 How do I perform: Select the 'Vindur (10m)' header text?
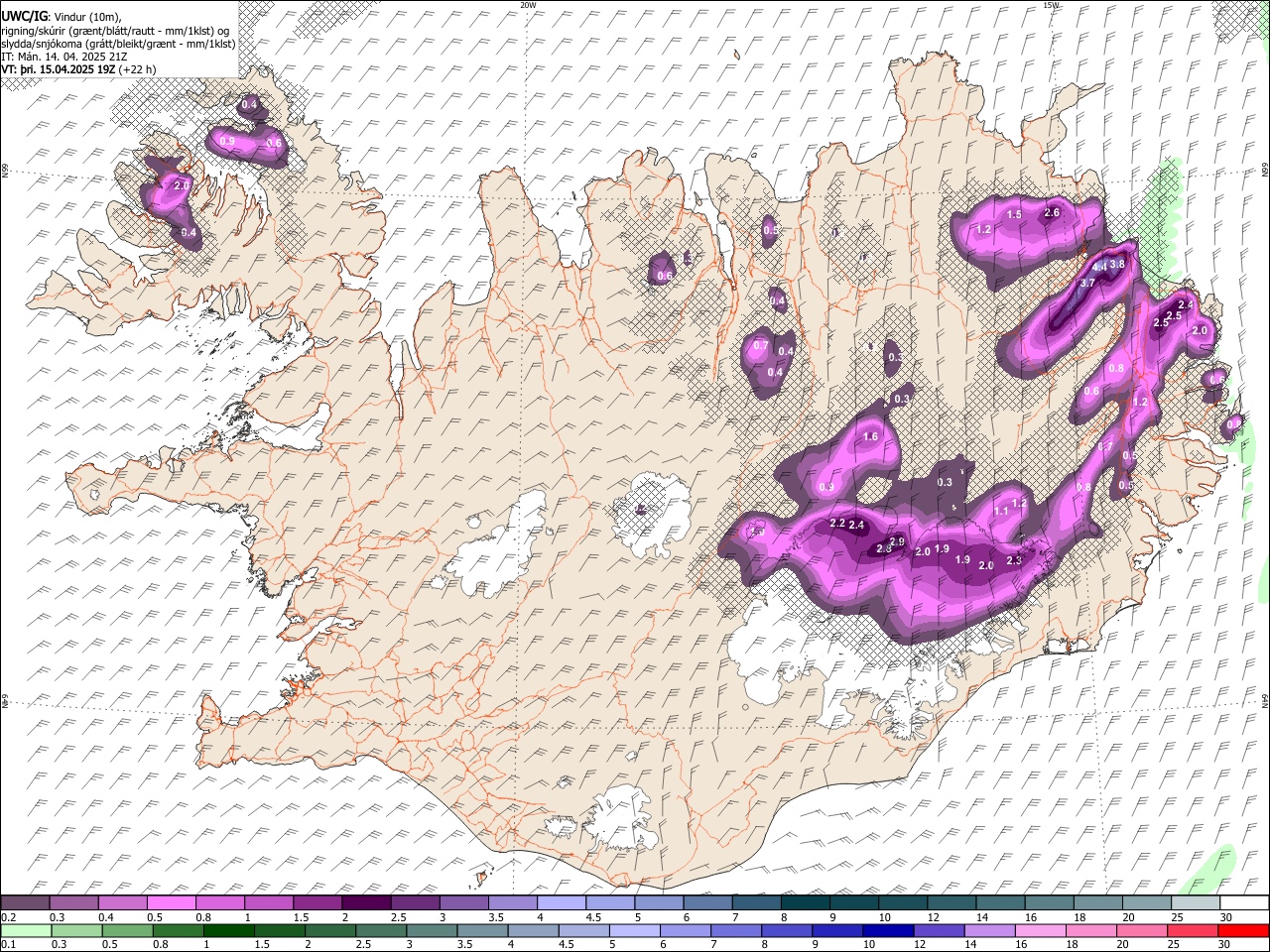(86, 18)
